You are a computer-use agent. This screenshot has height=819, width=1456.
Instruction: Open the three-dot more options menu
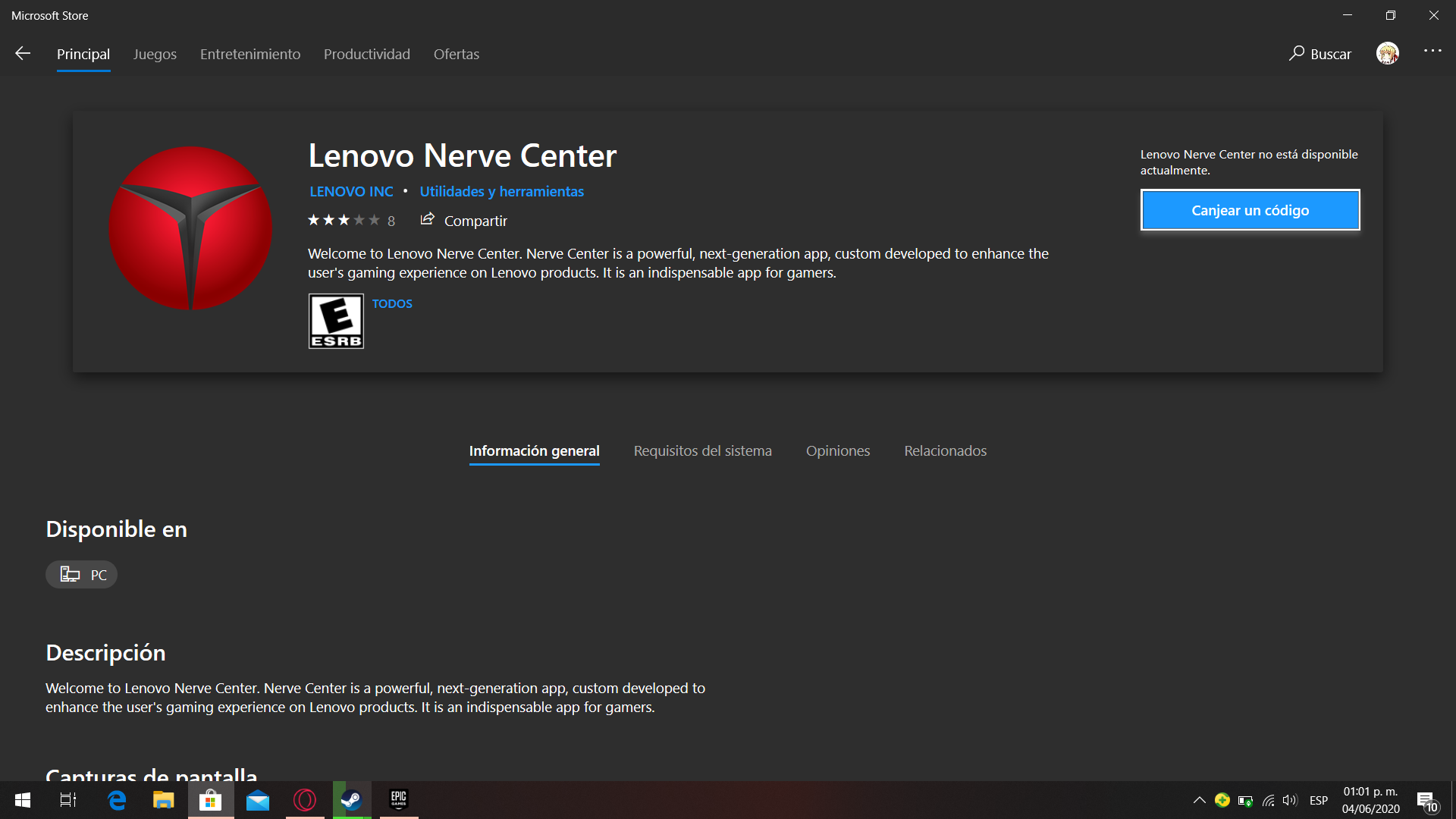point(1432,51)
